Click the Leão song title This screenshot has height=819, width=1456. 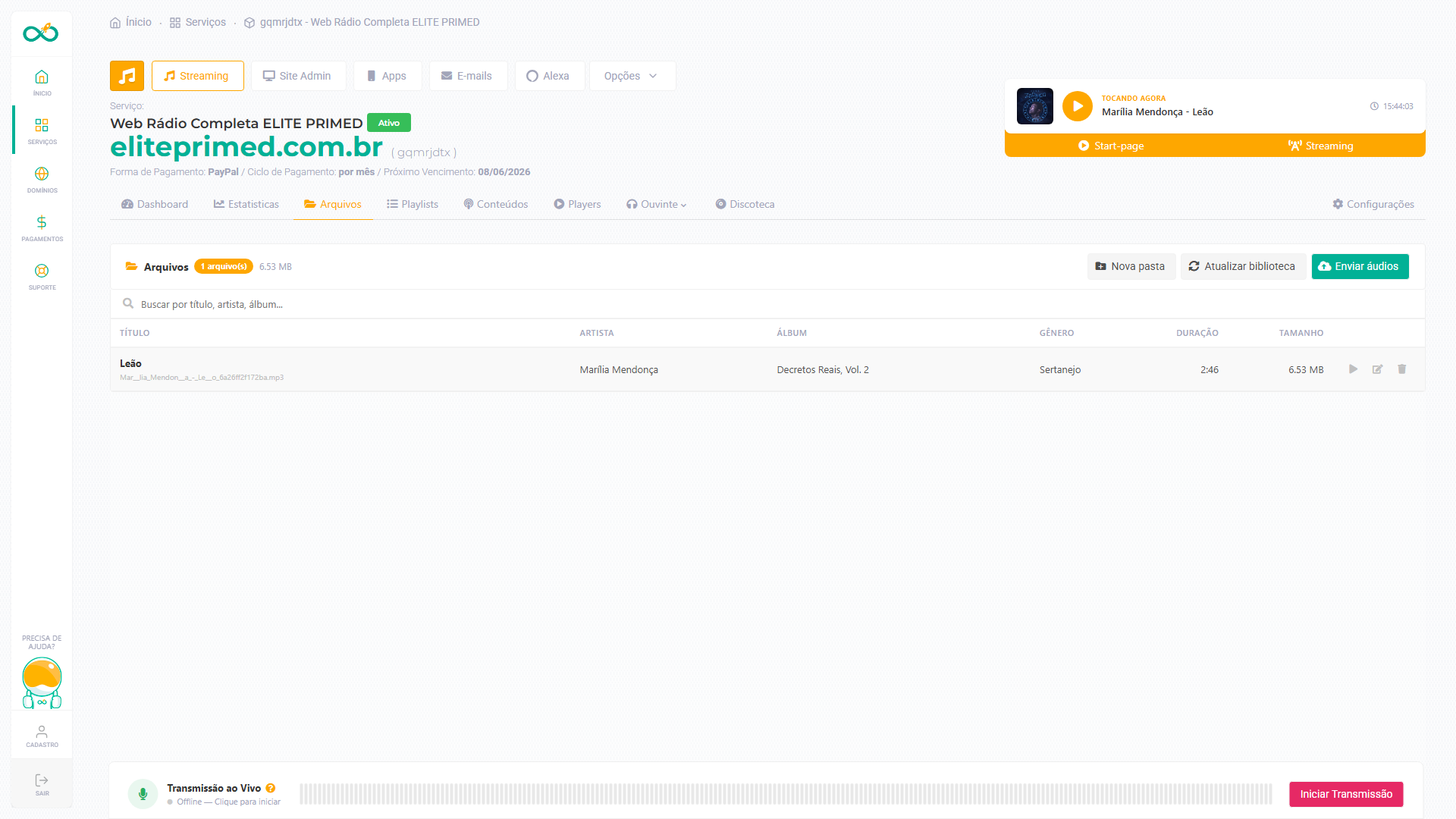coord(130,363)
